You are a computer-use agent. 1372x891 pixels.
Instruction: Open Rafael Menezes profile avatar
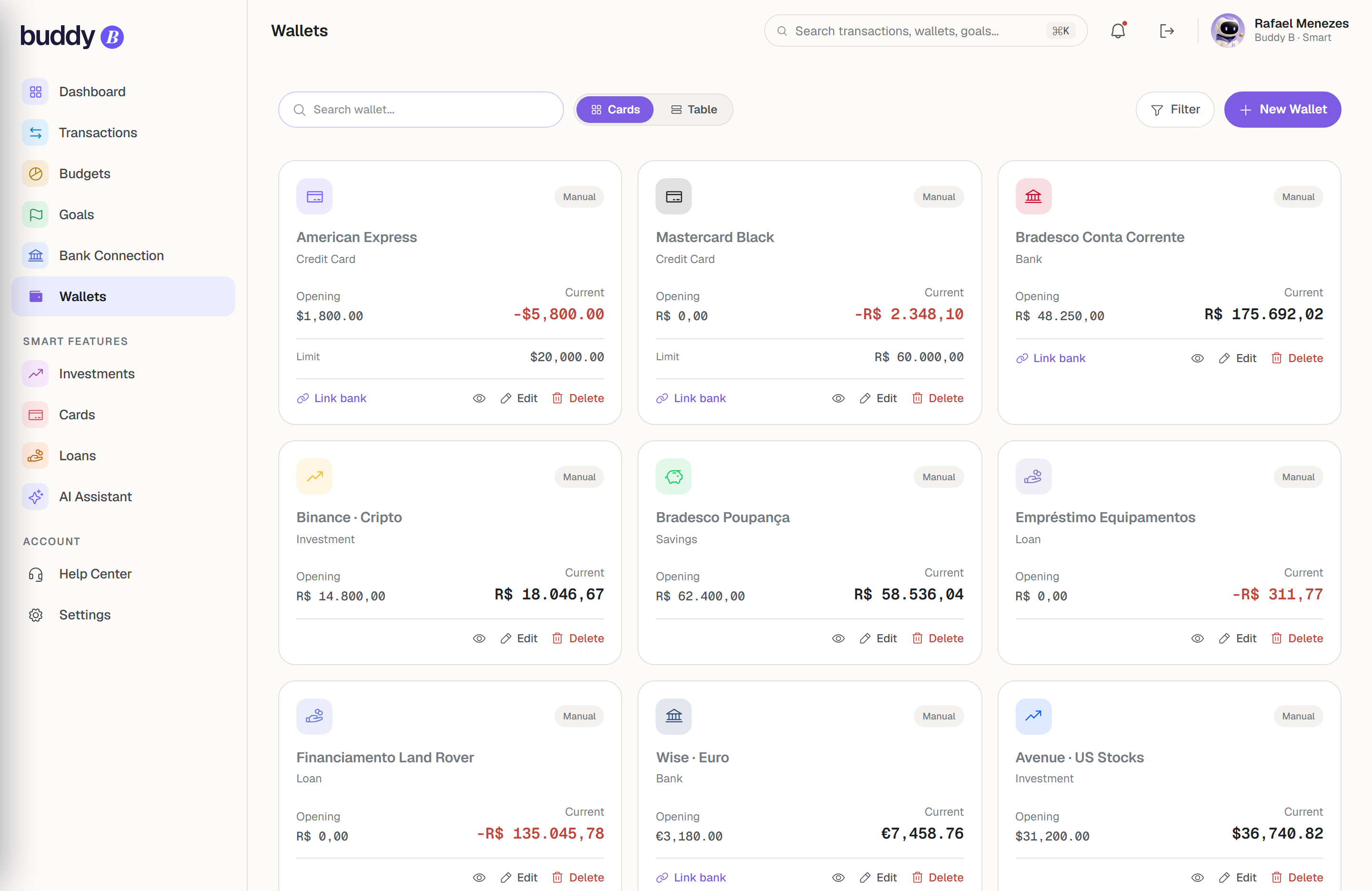[x=1227, y=30]
